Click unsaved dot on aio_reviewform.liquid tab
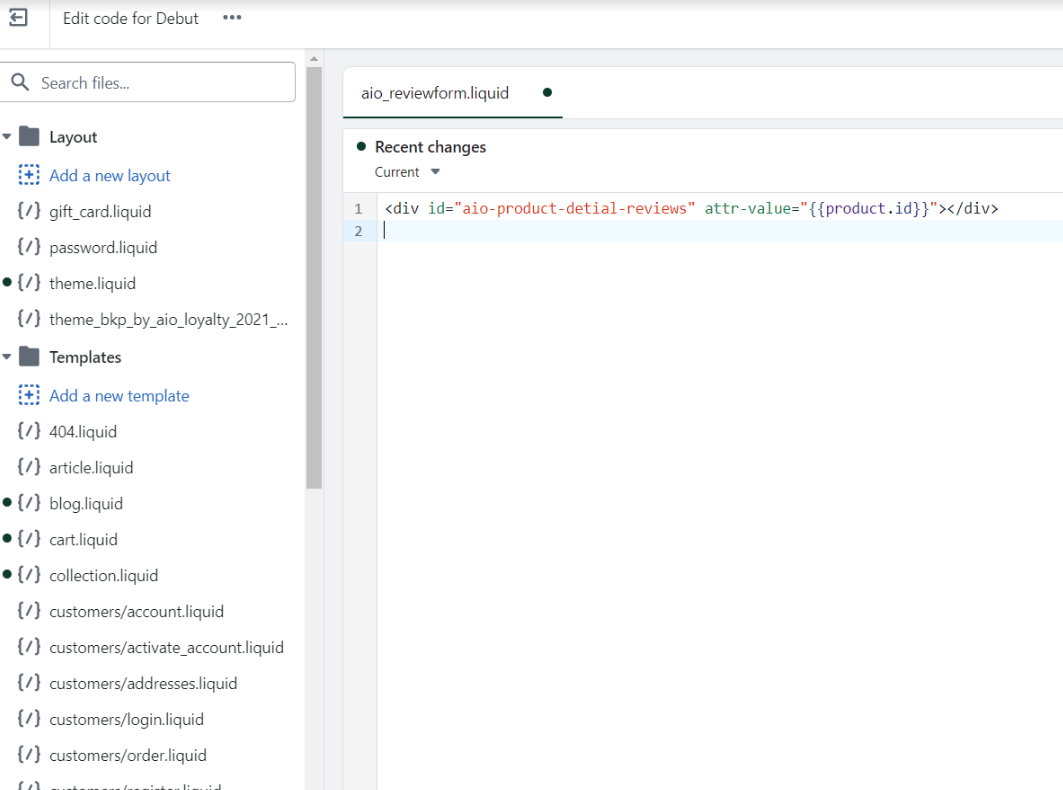This screenshot has height=790, width=1063. (x=547, y=92)
